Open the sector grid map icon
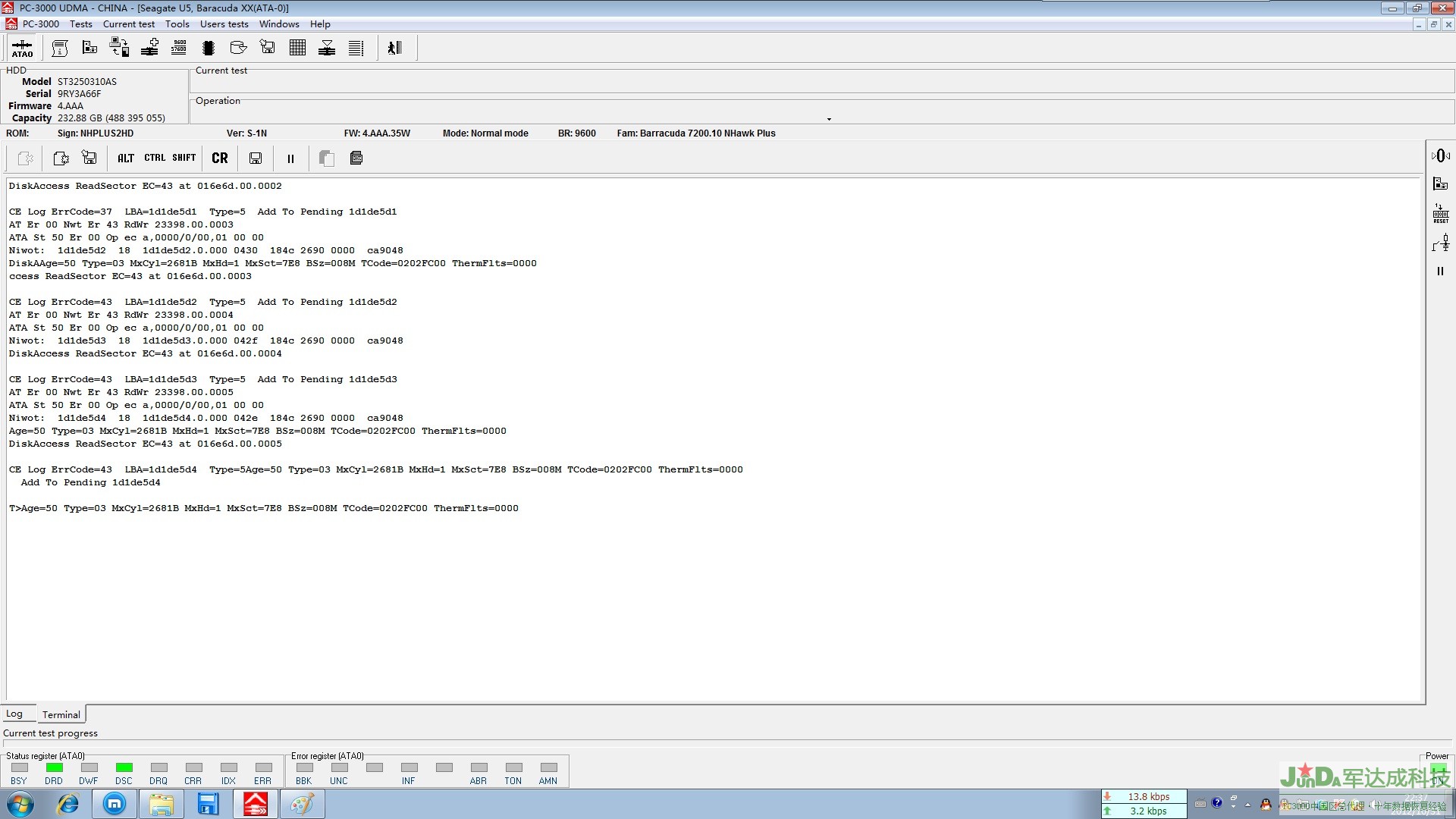This screenshot has width=1456, height=819. pos(297,48)
